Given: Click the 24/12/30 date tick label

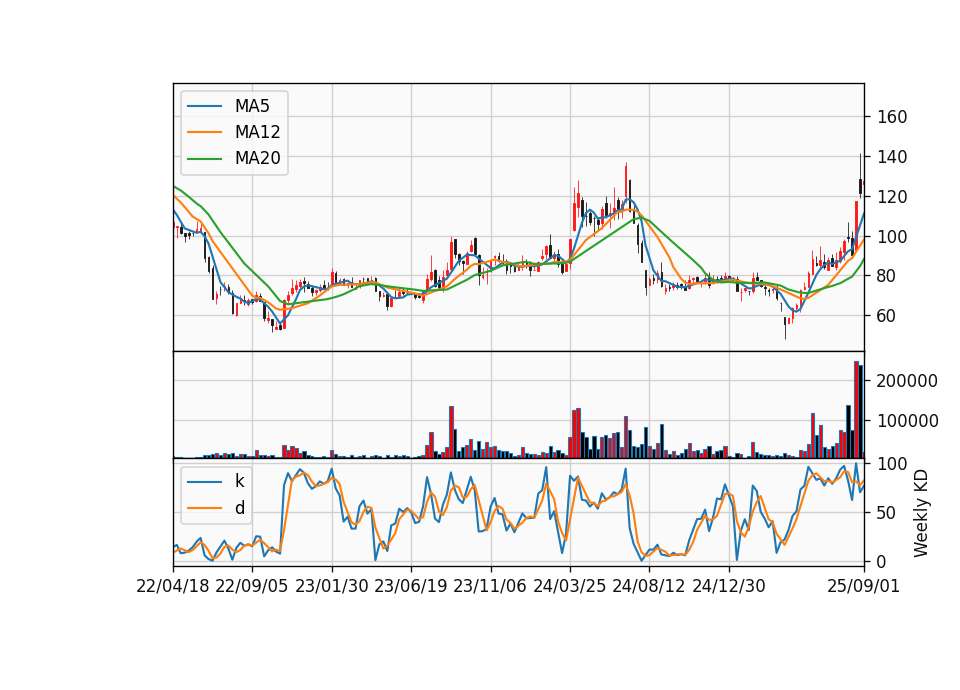Looking at the screenshot, I should pyautogui.click(x=729, y=586).
